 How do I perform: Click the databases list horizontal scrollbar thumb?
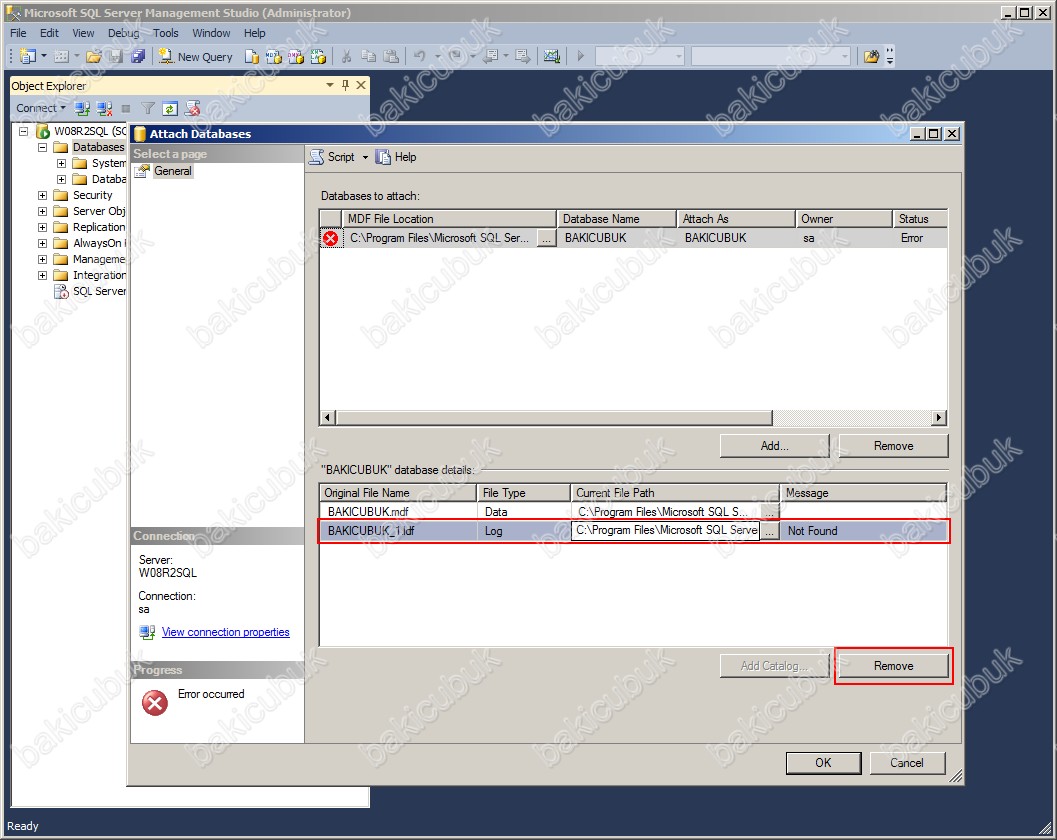[553, 417]
